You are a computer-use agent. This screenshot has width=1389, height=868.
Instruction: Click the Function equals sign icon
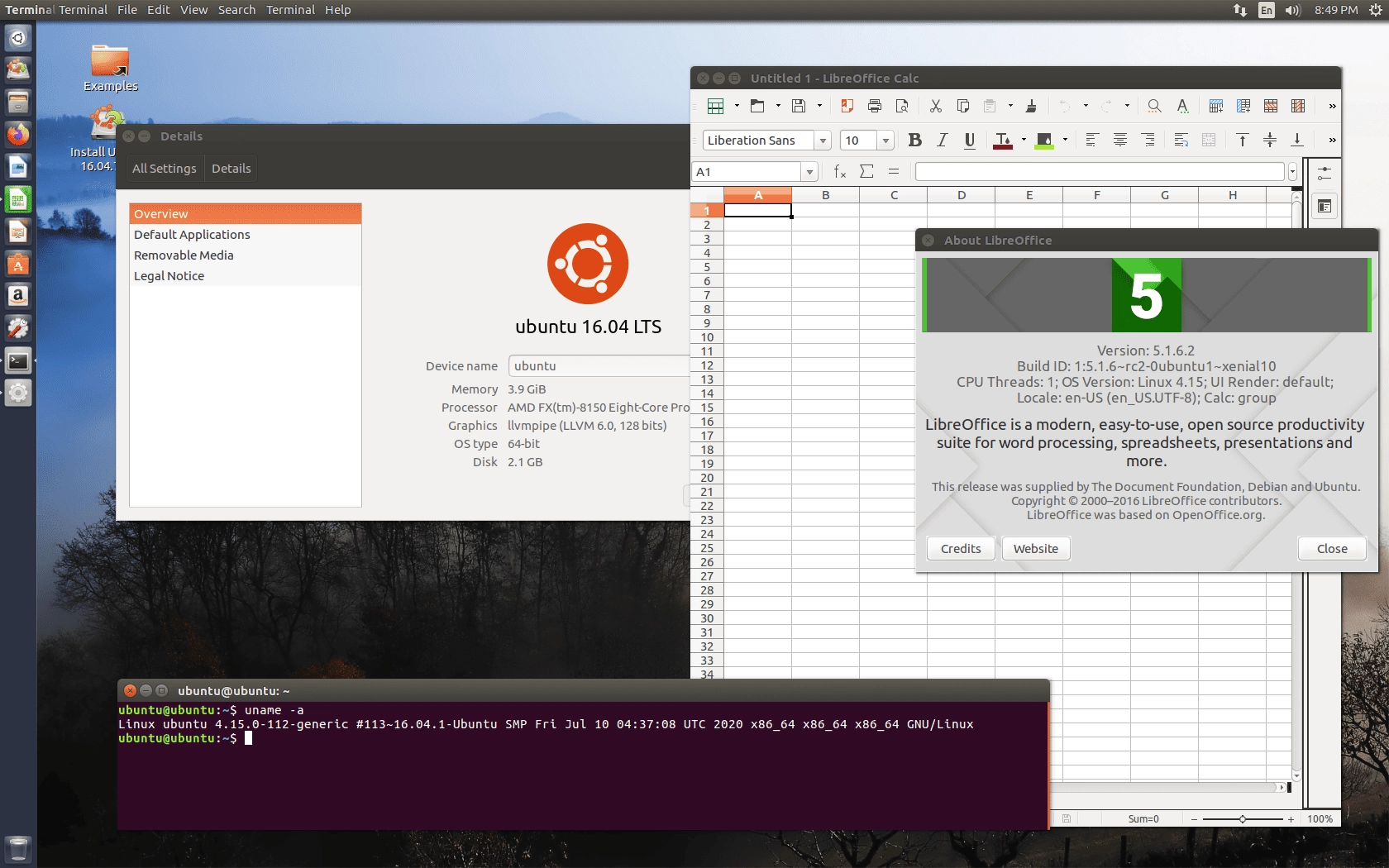894,171
